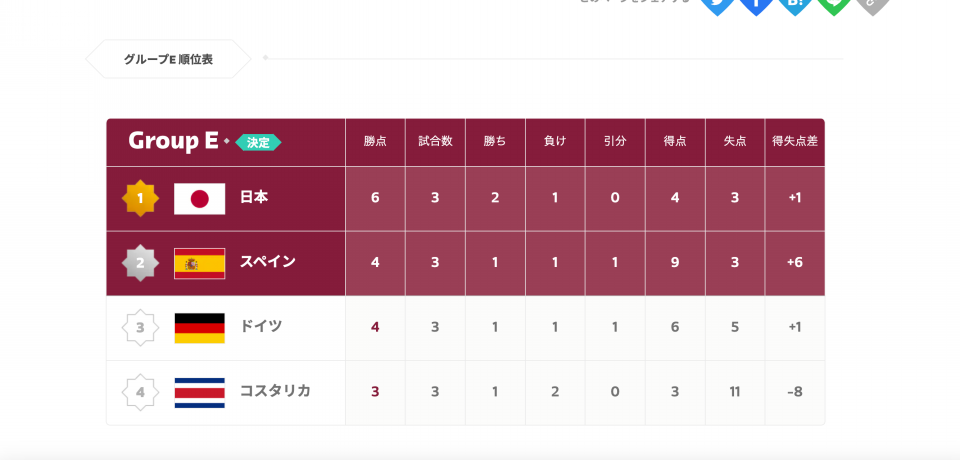
Task: Open コスタリカ team name
Action: (x=275, y=391)
